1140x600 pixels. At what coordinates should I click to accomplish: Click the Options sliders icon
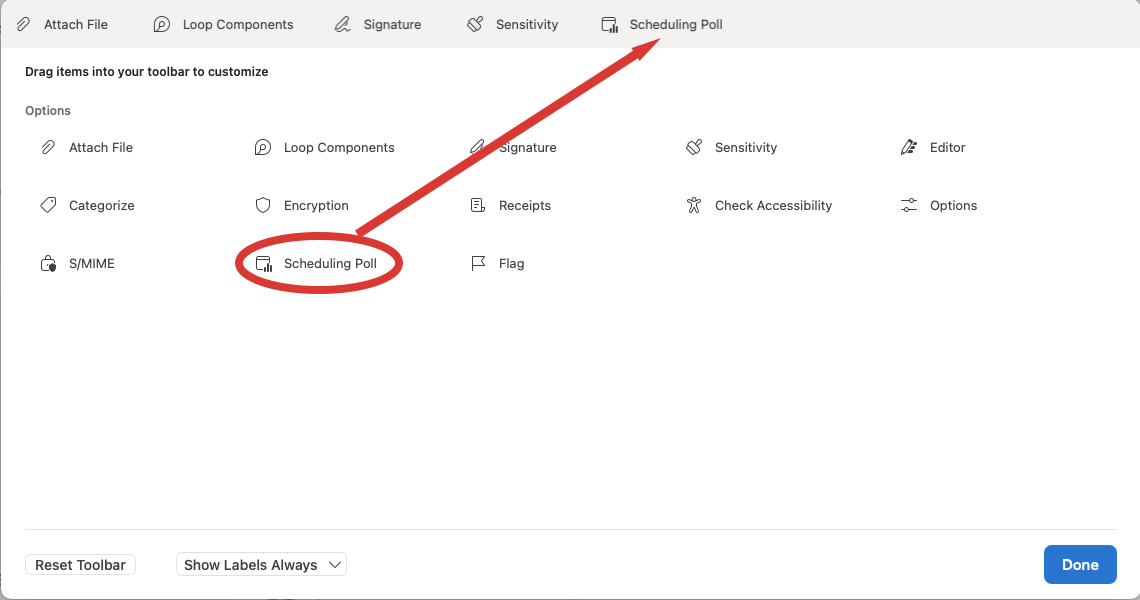click(909, 206)
